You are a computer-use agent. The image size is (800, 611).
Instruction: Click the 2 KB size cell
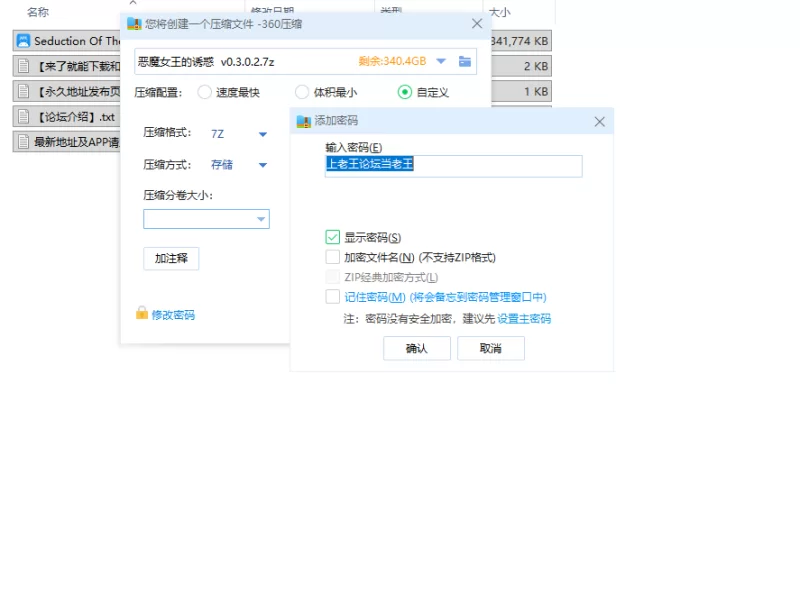[536, 66]
